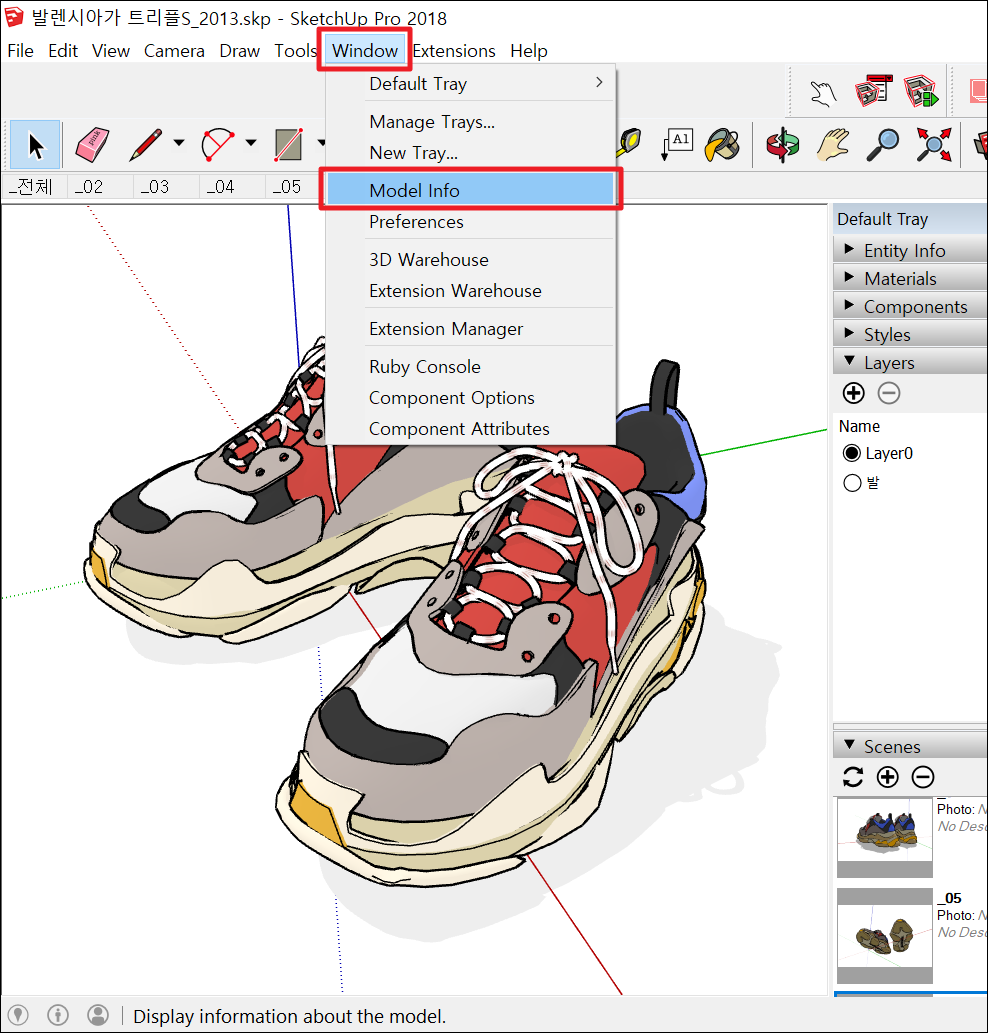Click the delete layer minus button

889,393
